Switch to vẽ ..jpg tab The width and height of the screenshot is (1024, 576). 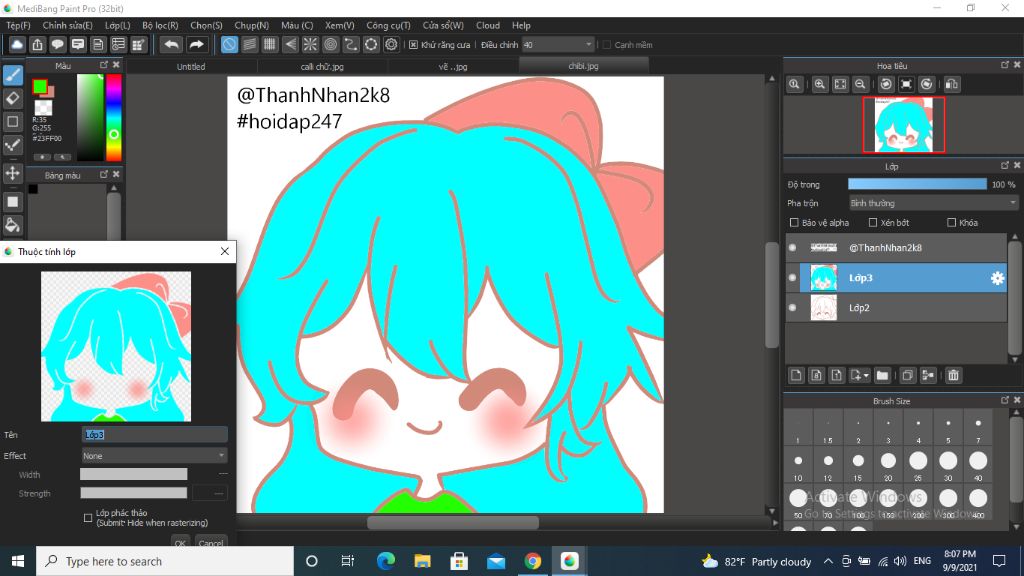[x=453, y=67]
